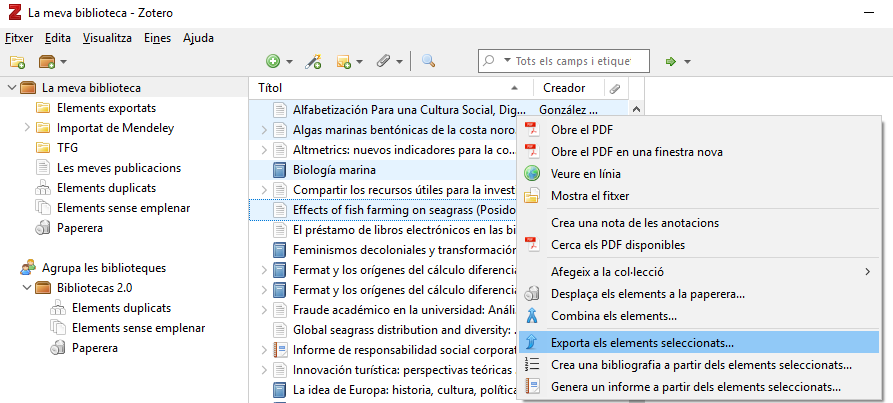Screen dimensions: 893x403
Task: Open the Edita menu
Action: coord(58,38)
